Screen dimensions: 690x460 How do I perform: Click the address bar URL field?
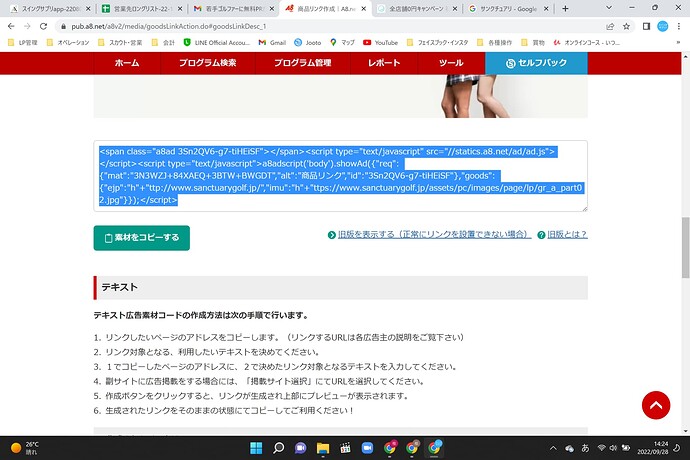tap(330, 26)
